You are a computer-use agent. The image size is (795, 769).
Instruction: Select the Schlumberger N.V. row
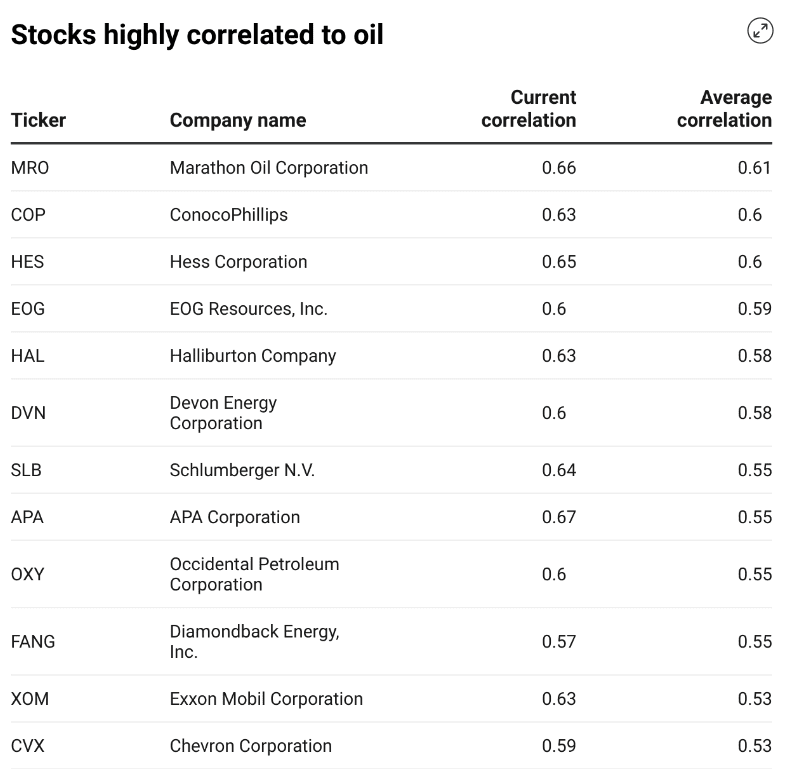[x=242, y=470]
